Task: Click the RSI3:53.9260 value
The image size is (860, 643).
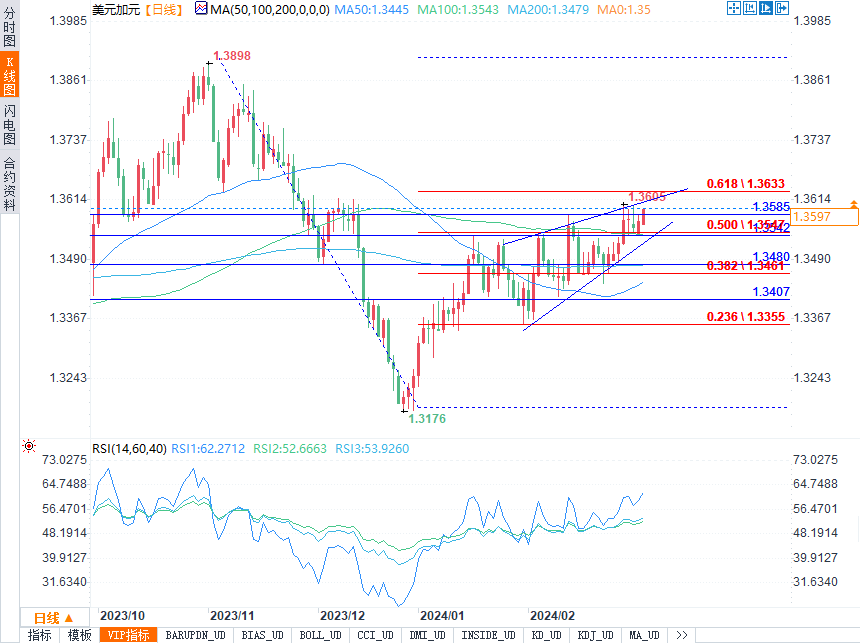Action: [x=372, y=449]
